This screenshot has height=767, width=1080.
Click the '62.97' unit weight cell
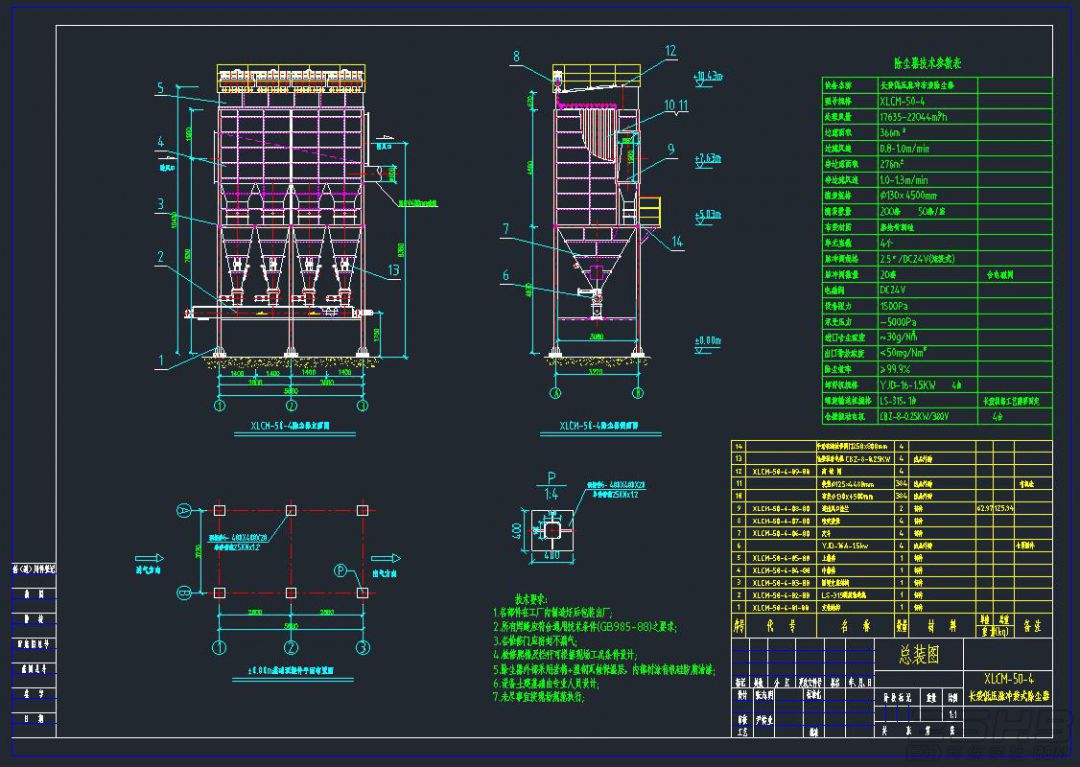[x=986, y=508]
